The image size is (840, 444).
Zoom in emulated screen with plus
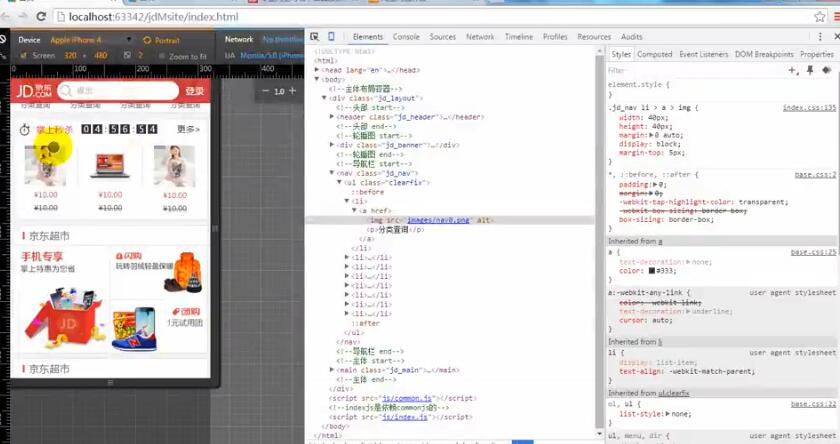[x=292, y=91]
